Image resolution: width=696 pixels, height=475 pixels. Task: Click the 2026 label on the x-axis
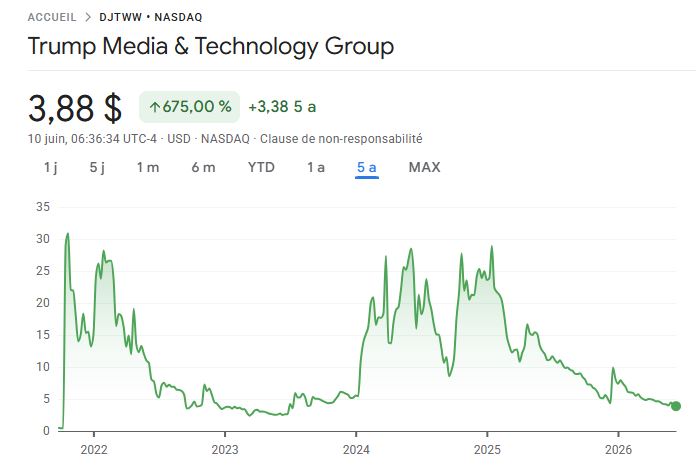click(618, 450)
